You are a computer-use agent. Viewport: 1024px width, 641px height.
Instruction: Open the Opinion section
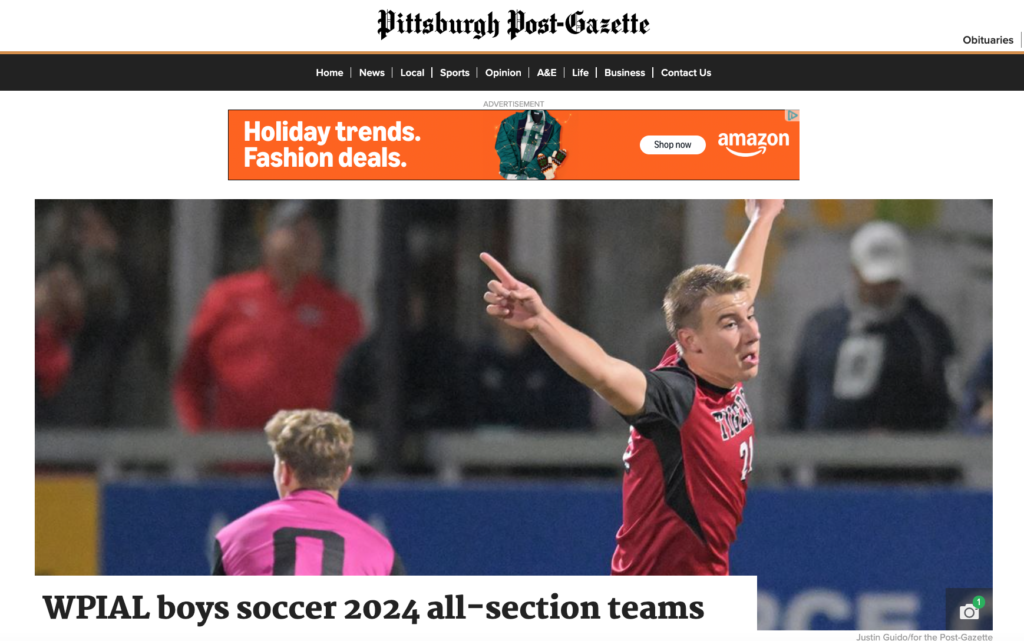click(x=503, y=72)
